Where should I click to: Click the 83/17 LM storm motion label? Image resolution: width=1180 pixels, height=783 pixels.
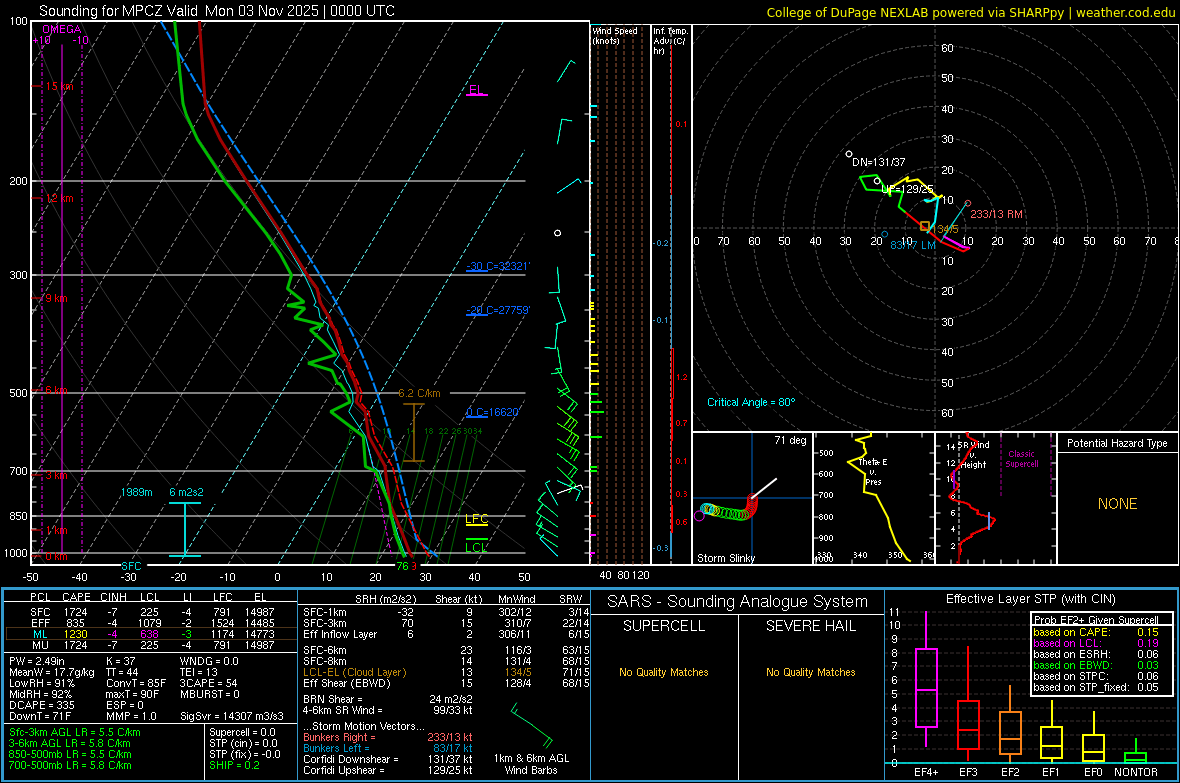coord(913,245)
